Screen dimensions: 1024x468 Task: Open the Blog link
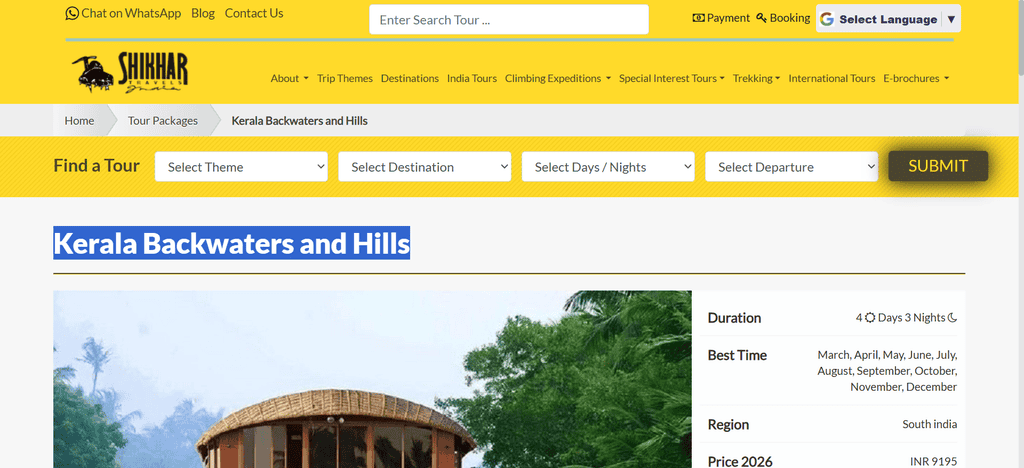[x=203, y=13]
